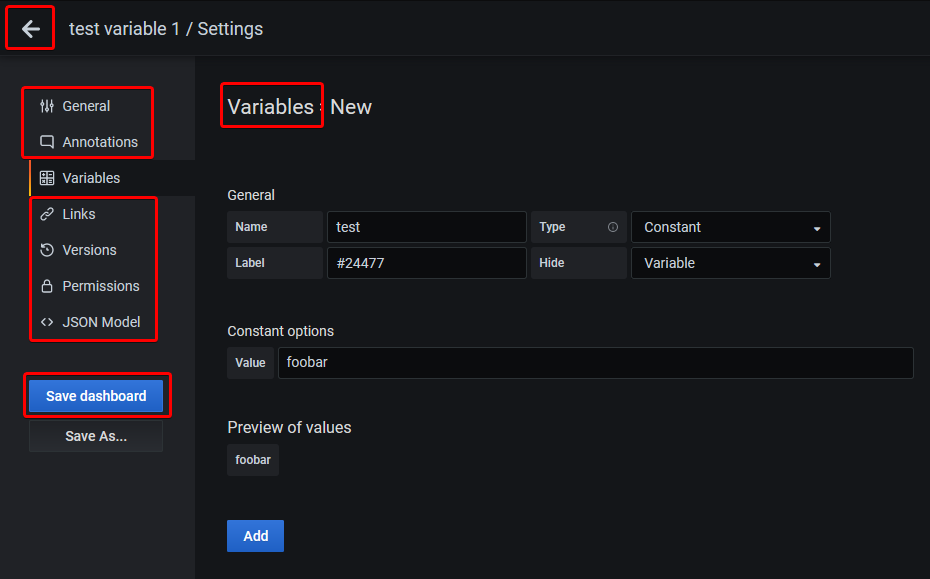Viewport: 930px width, 579px height.
Task: Open Links using the chain-link icon
Action: tap(46, 213)
